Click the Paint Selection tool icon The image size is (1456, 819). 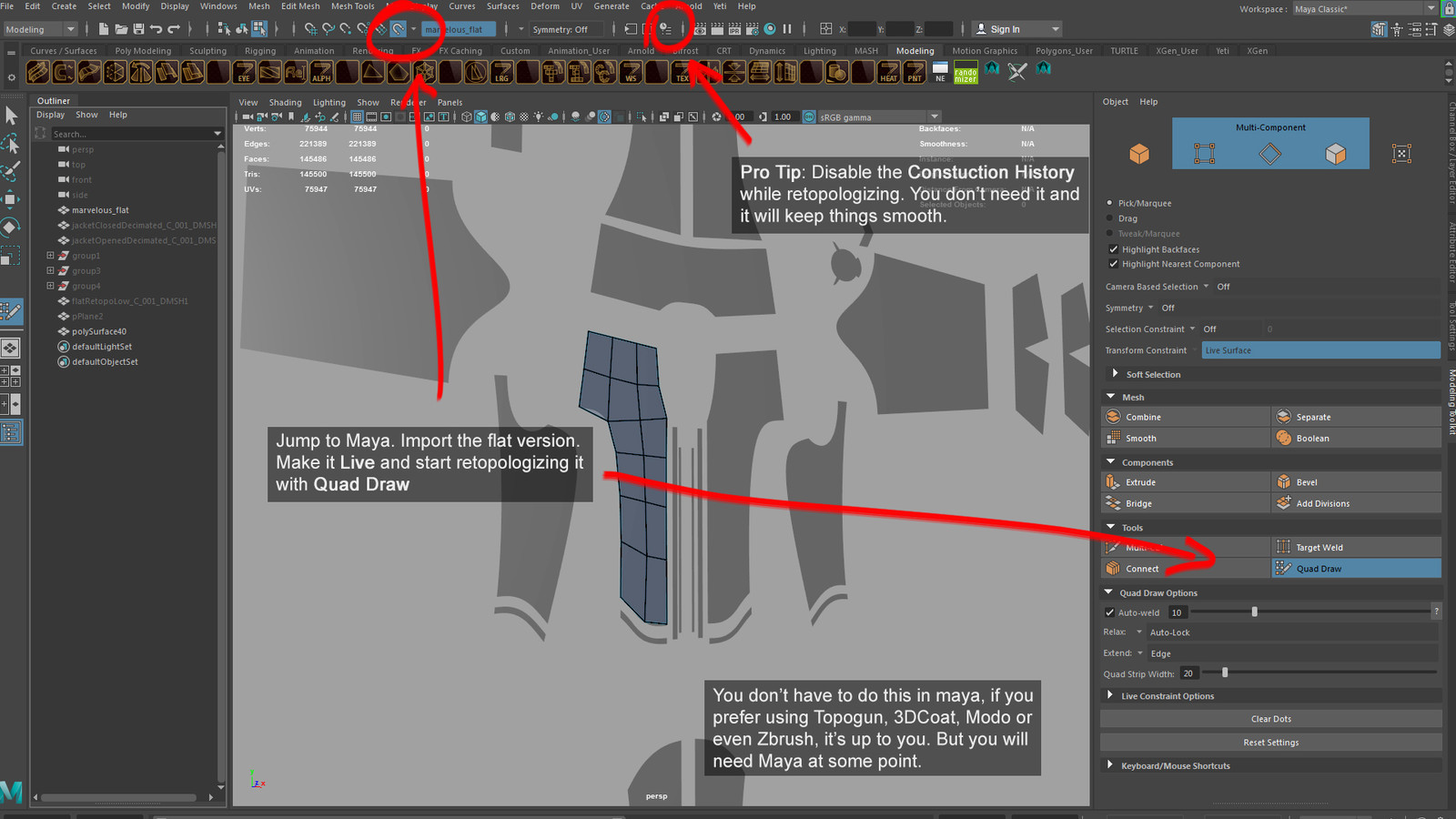pos(11,171)
